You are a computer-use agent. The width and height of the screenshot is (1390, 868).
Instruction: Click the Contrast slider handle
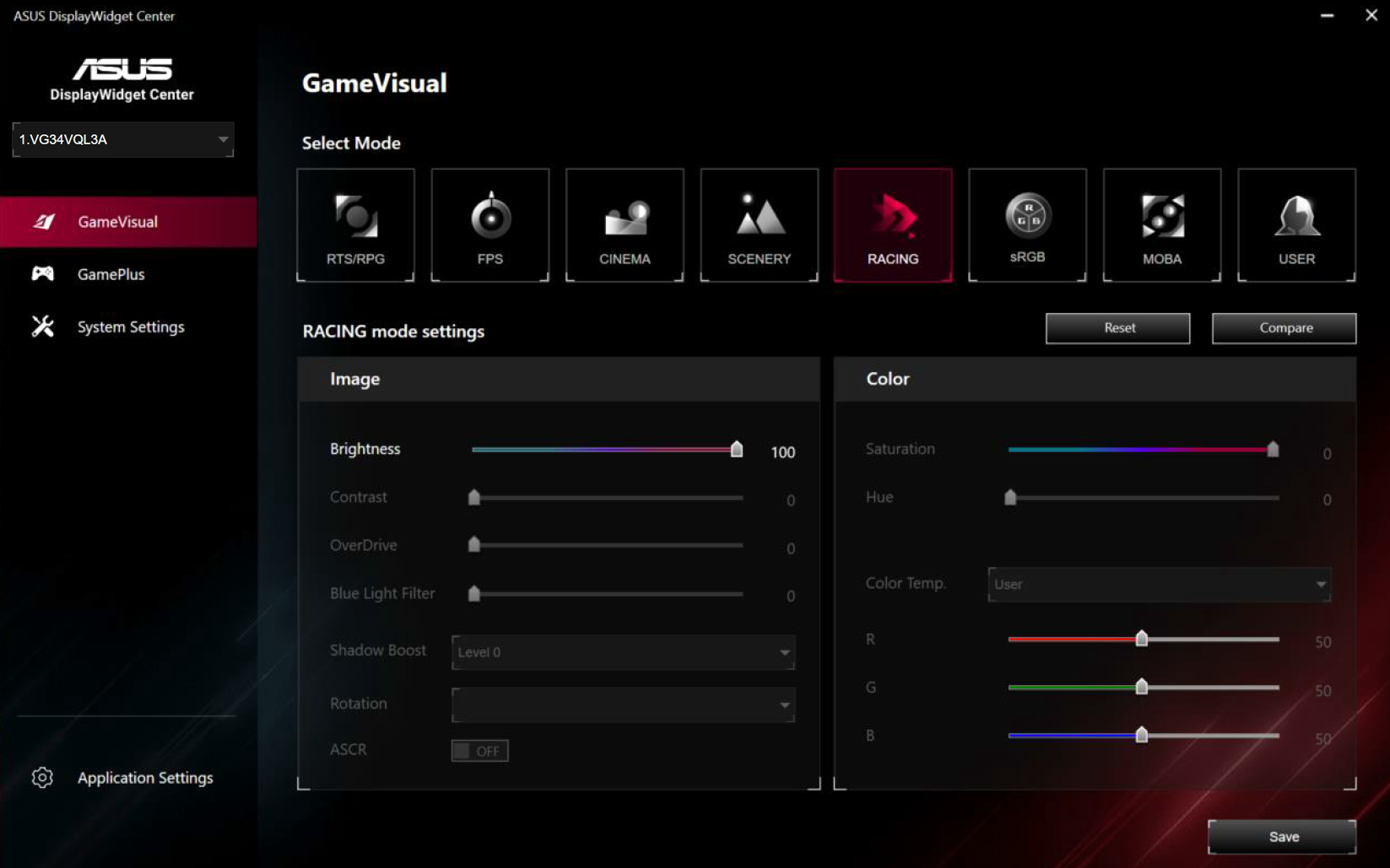[x=474, y=497]
